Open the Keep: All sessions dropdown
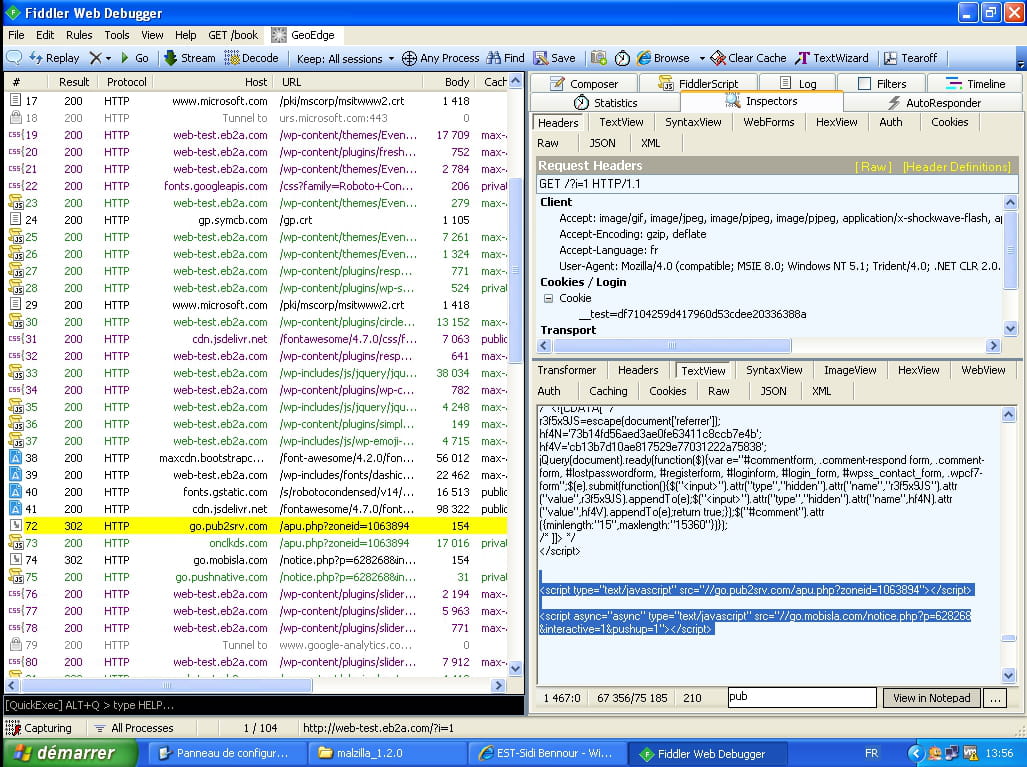The width and height of the screenshot is (1027, 767). tap(345, 58)
